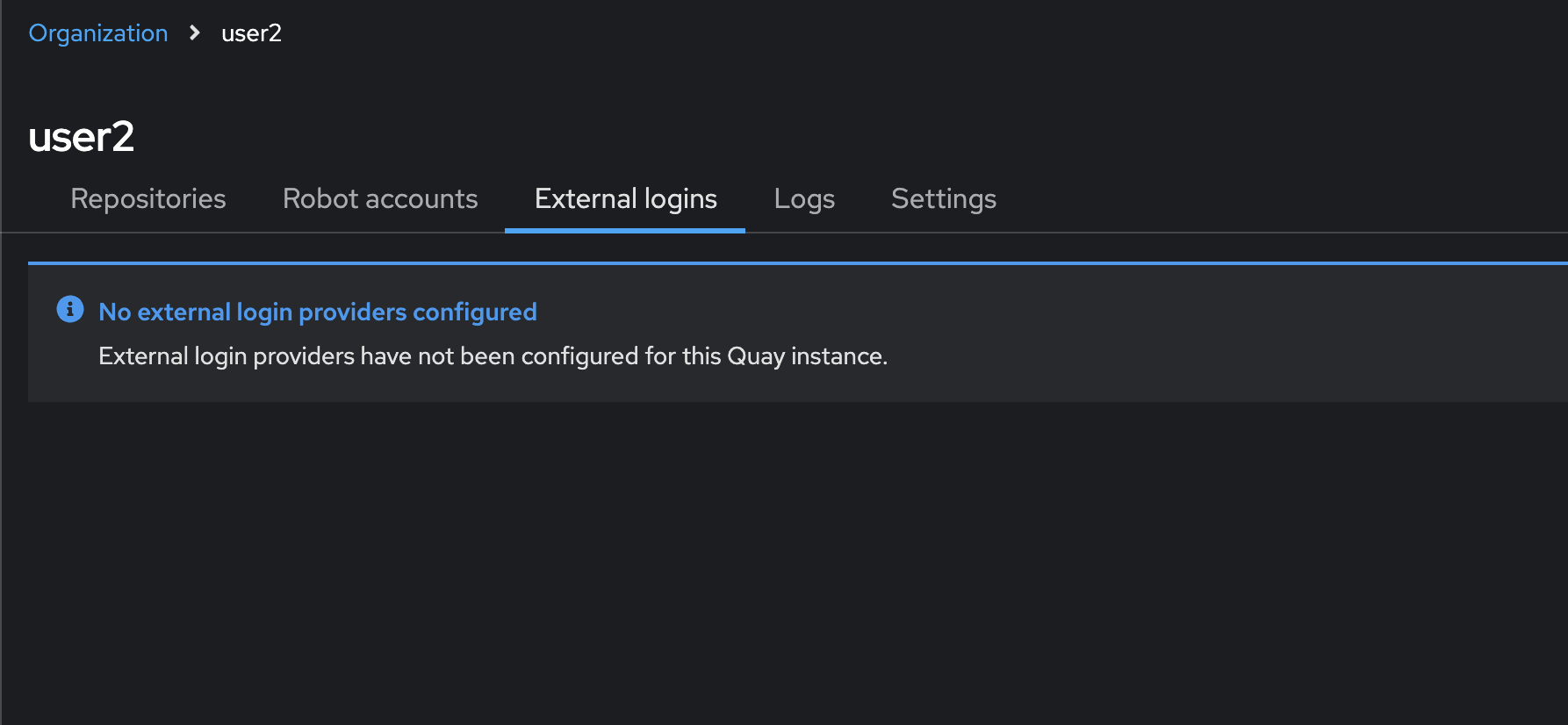The width and height of the screenshot is (1568, 725).
Task: Click the blue top border of the alert
Action: [x=790, y=263]
